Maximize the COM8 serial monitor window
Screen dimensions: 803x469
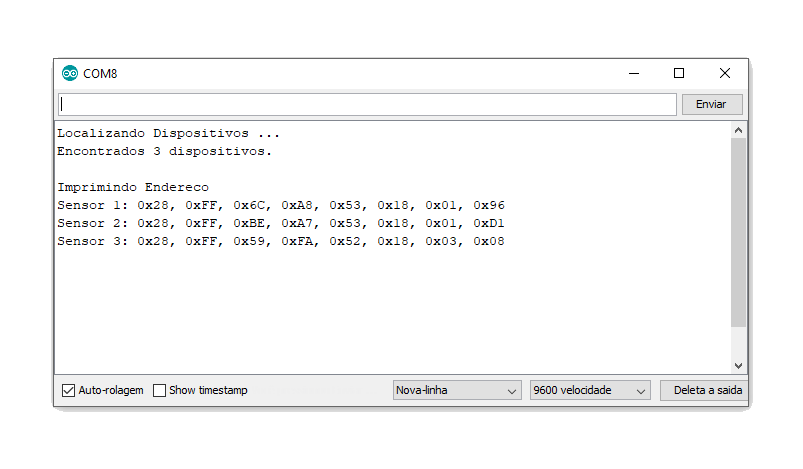(679, 73)
